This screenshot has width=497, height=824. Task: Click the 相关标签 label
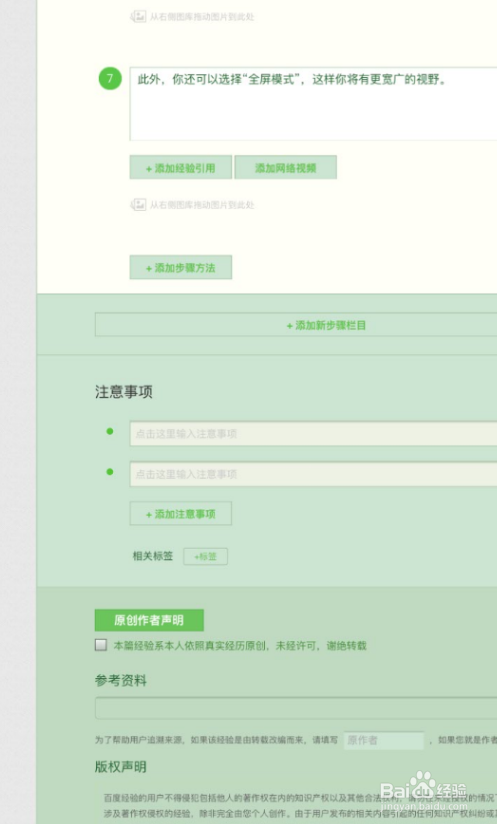153,556
